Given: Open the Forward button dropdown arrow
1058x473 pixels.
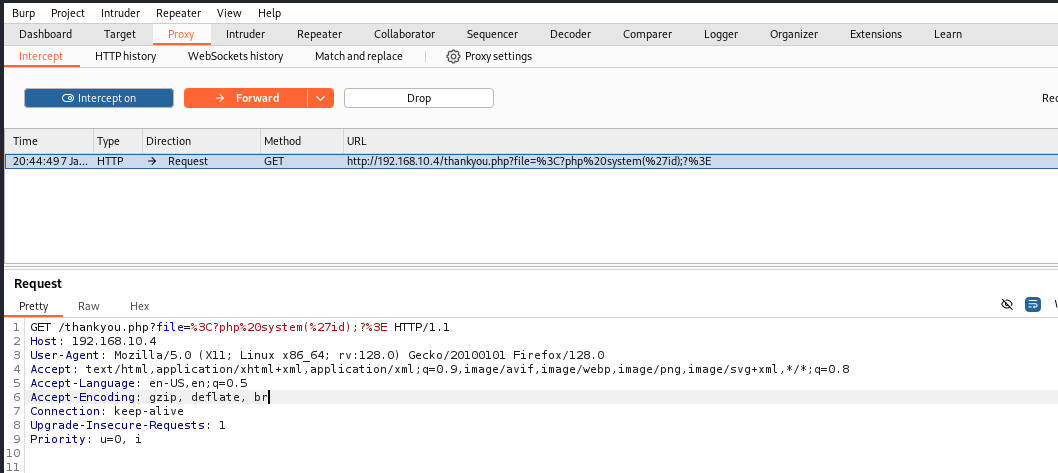Looking at the screenshot, I should click(321, 98).
